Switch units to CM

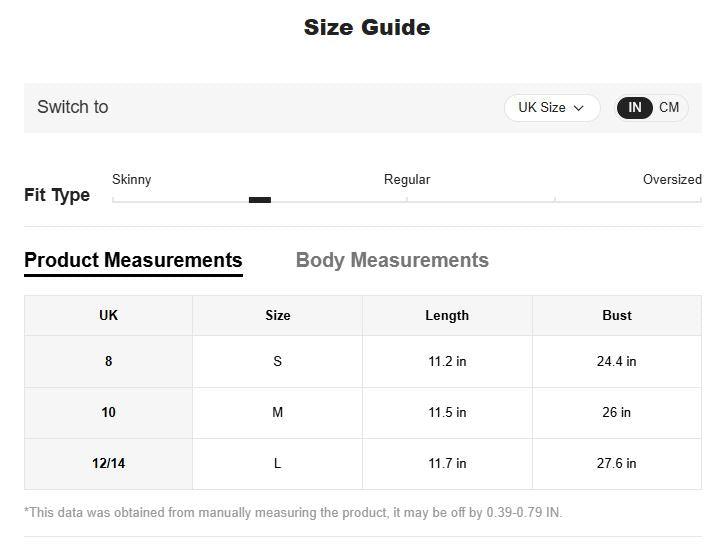click(x=669, y=108)
